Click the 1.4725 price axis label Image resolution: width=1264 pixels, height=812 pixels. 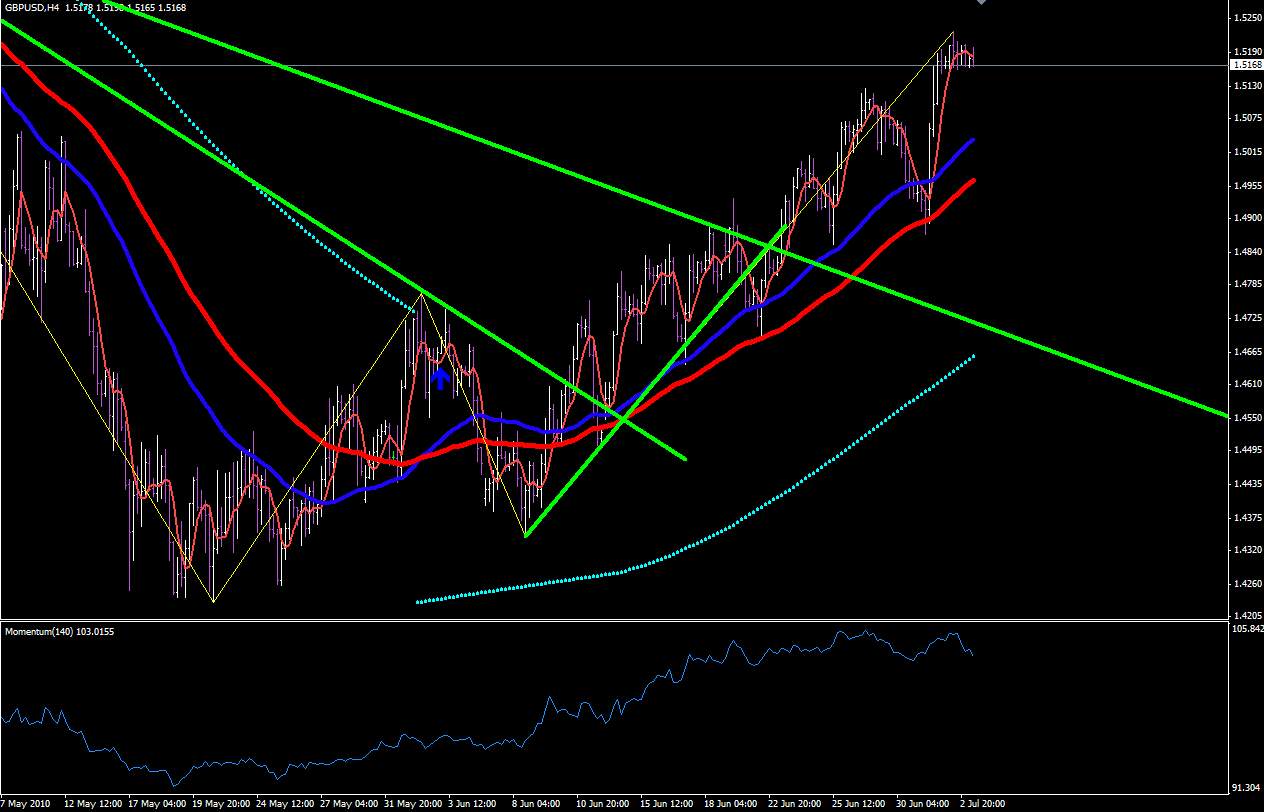click(x=1247, y=318)
